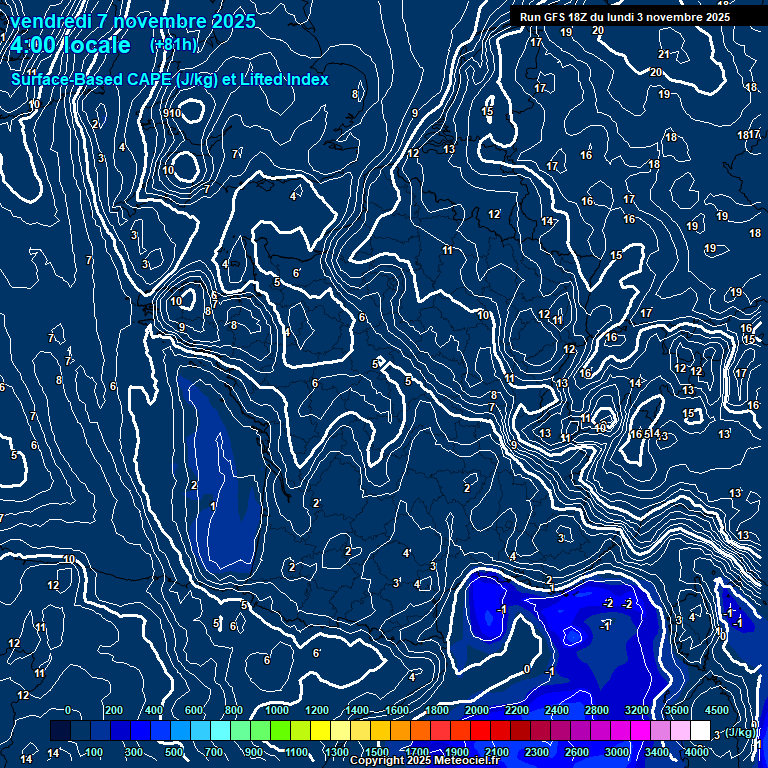Viewport: 768px width, 768px height.
Task: Click the '800' legend scale label
Action: tap(234, 710)
